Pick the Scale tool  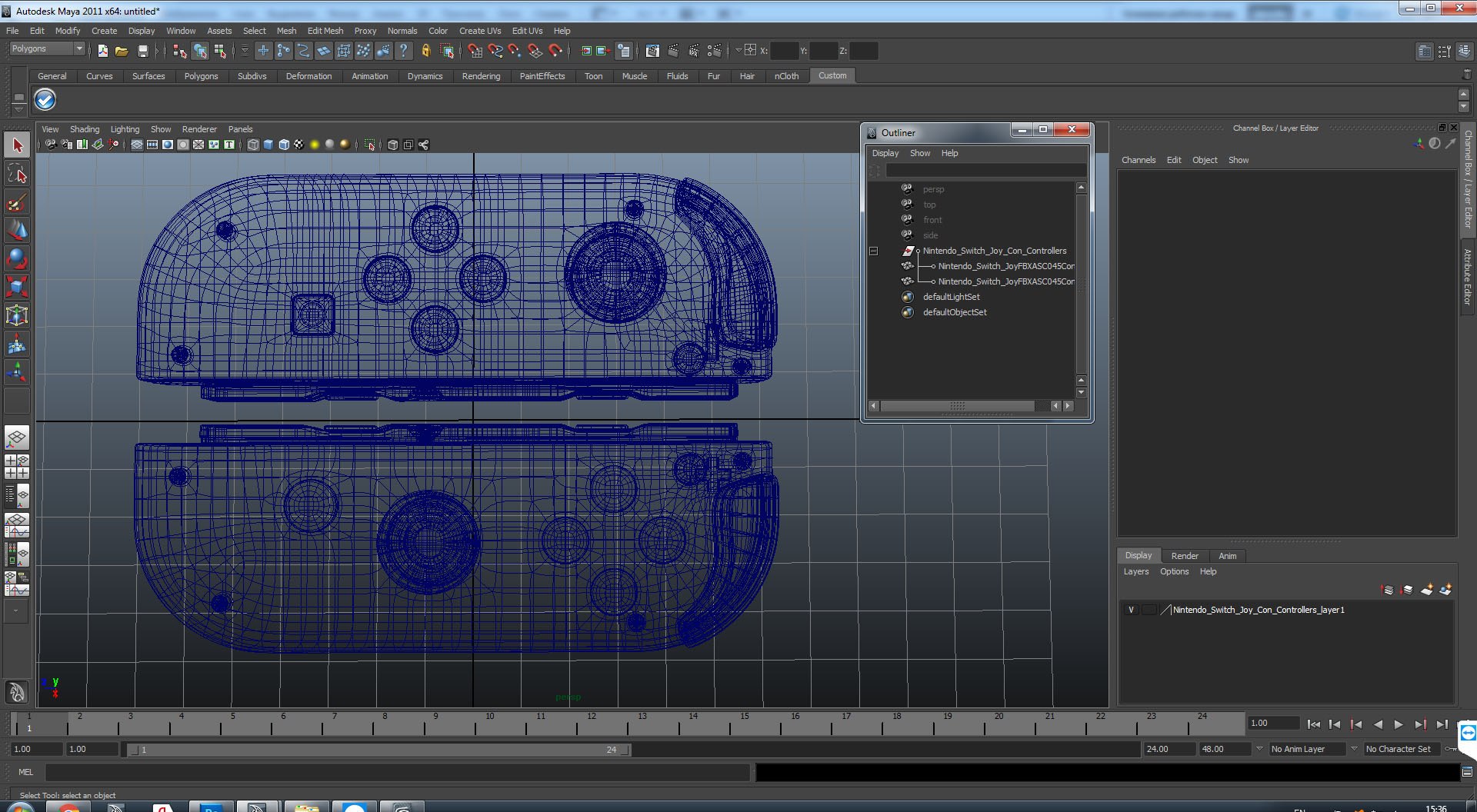click(17, 287)
